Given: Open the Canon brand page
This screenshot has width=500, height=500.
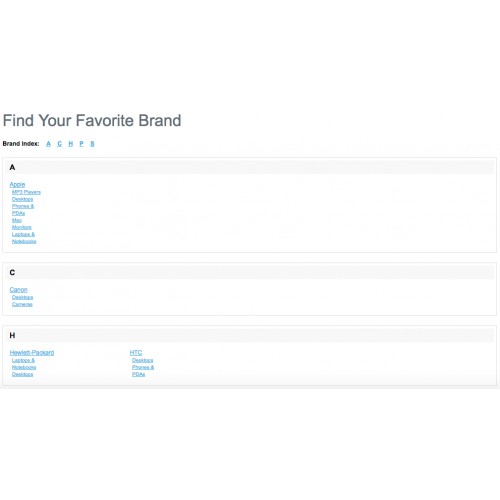Looking at the screenshot, I should click(x=18, y=290).
